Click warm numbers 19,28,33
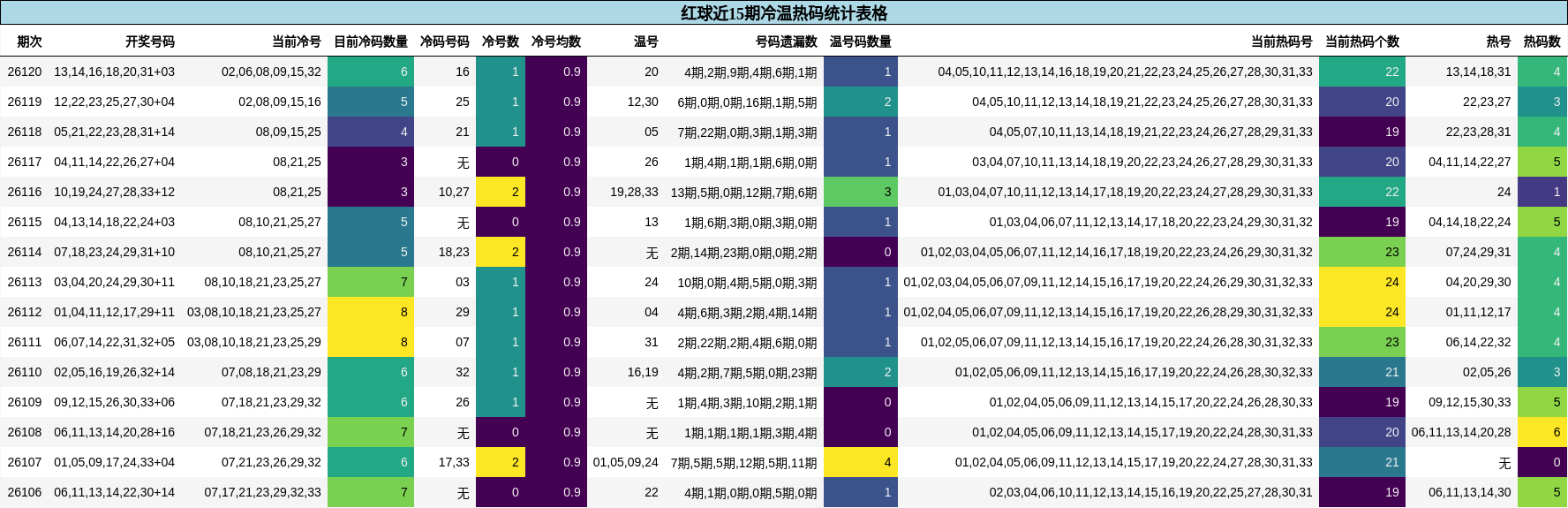This screenshot has width=1568, height=508. point(634,192)
